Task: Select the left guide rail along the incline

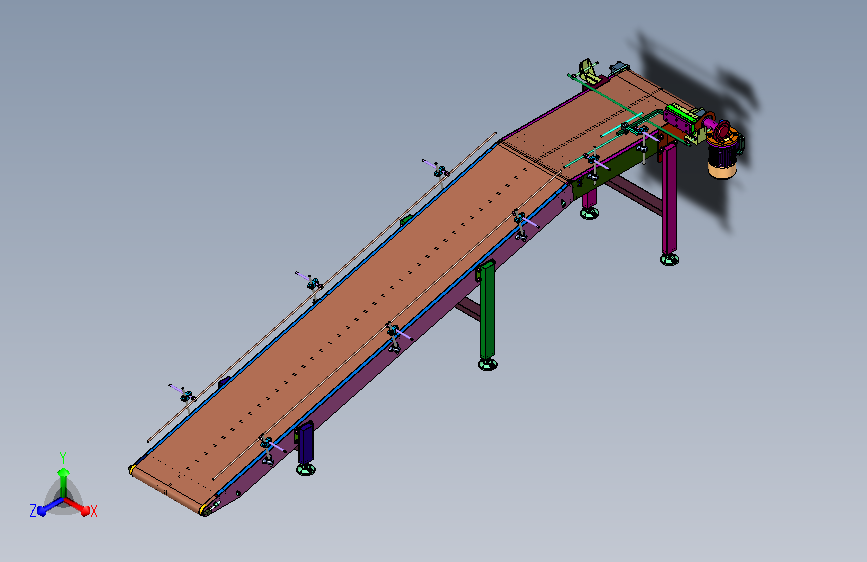Action: (x=322, y=287)
